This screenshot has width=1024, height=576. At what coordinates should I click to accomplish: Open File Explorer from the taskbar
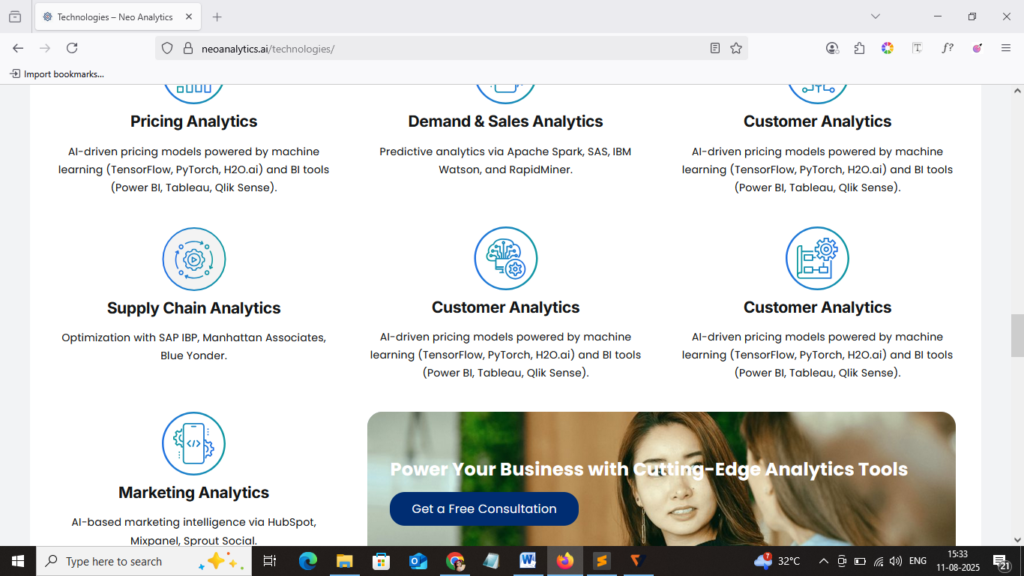click(x=344, y=561)
